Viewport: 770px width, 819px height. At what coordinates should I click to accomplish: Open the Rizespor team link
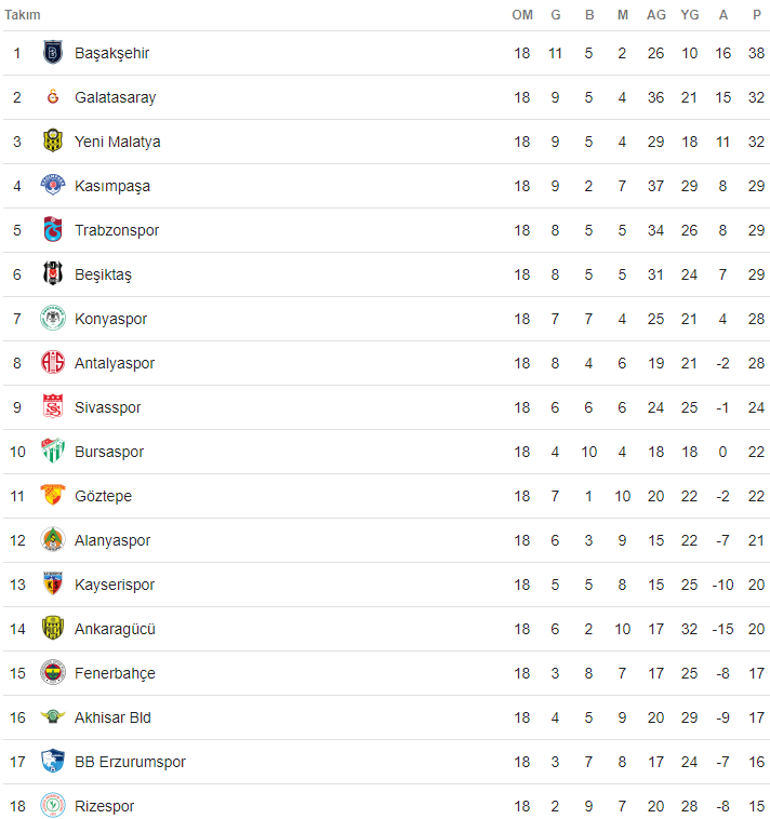point(104,806)
